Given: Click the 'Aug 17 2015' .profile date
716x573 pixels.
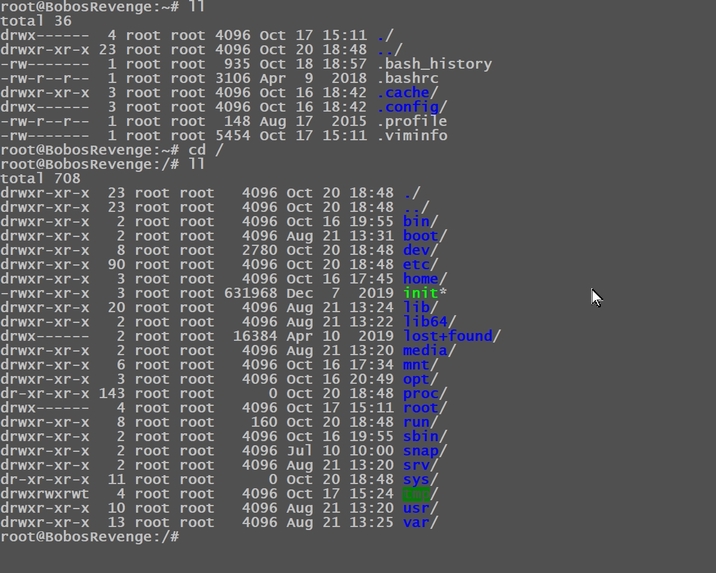Looking at the screenshot, I should pos(313,121).
